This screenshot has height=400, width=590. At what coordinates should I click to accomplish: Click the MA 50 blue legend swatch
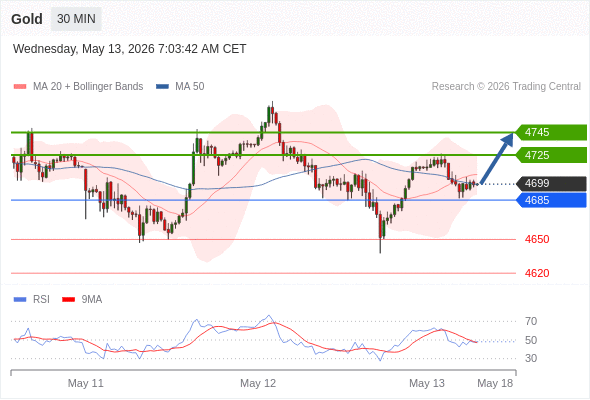pos(162,87)
